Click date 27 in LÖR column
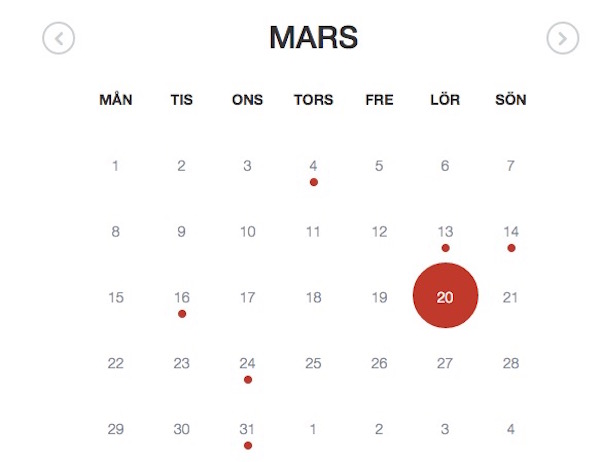This screenshot has width=600, height=462. pos(445,364)
